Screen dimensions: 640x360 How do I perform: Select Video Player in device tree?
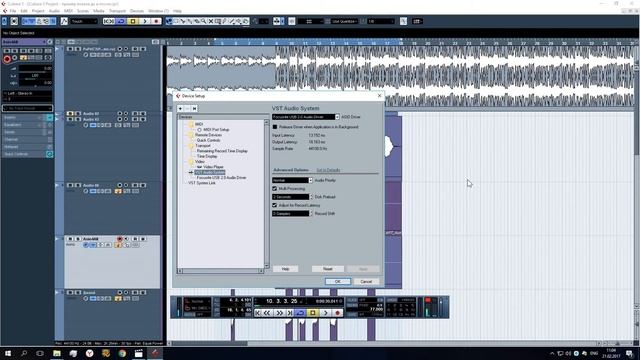[x=213, y=167]
